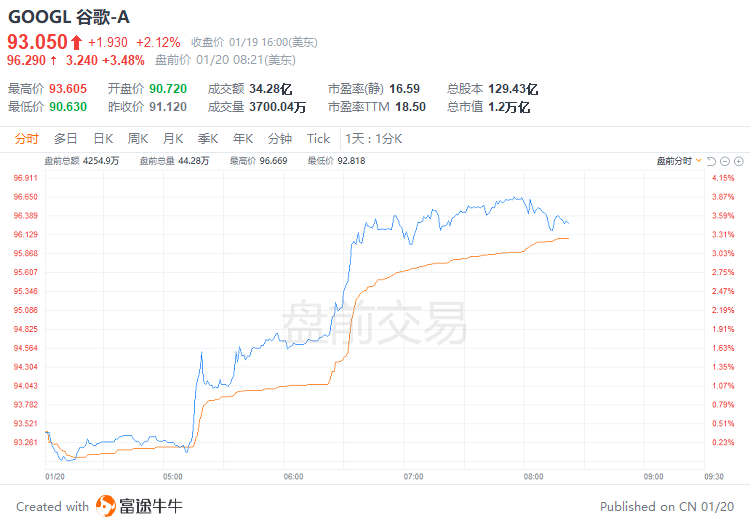Zoom out chart with minus icon

click(x=725, y=161)
